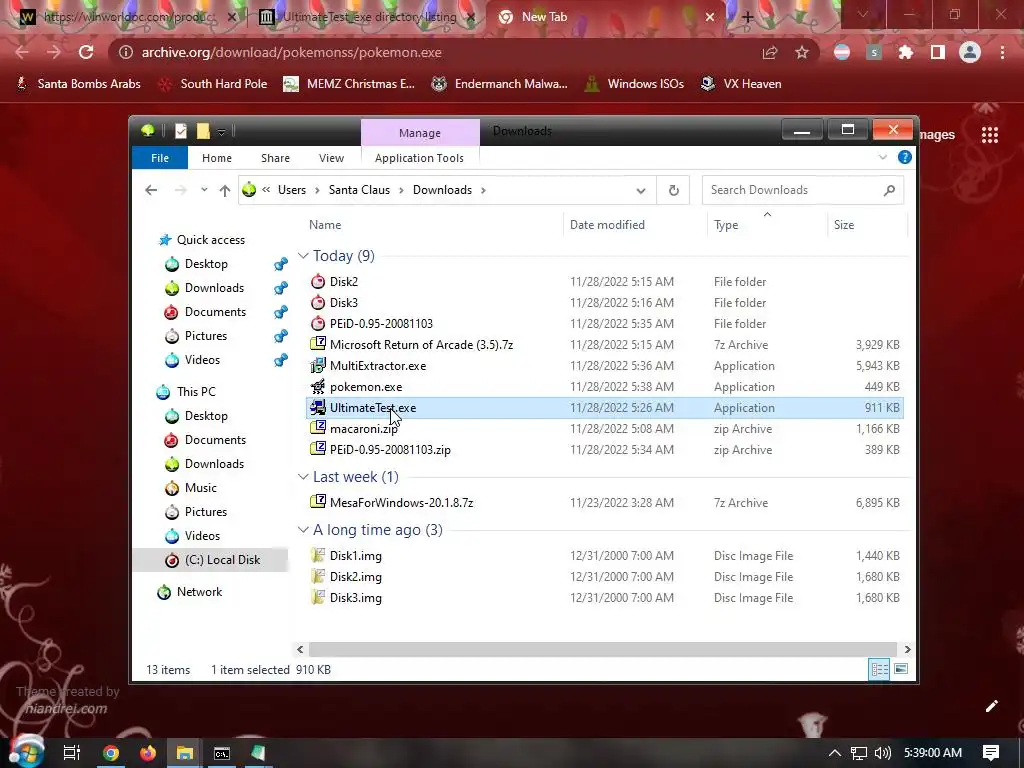The height and width of the screenshot is (768, 1024).
Task: Collapse the ribbon with chevron
Action: [883, 157]
